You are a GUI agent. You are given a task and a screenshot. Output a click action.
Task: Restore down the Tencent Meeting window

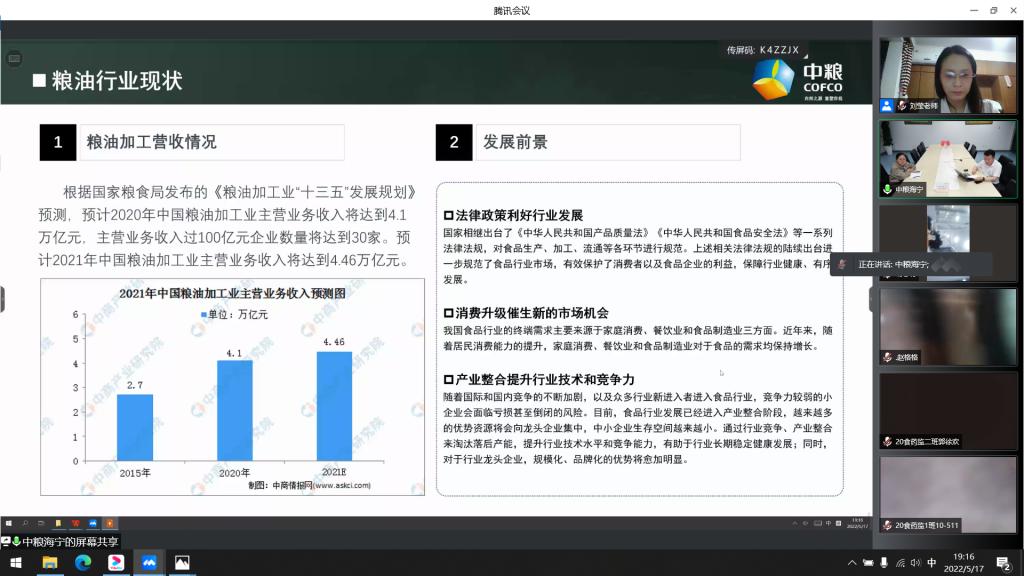tap(993, 10)
